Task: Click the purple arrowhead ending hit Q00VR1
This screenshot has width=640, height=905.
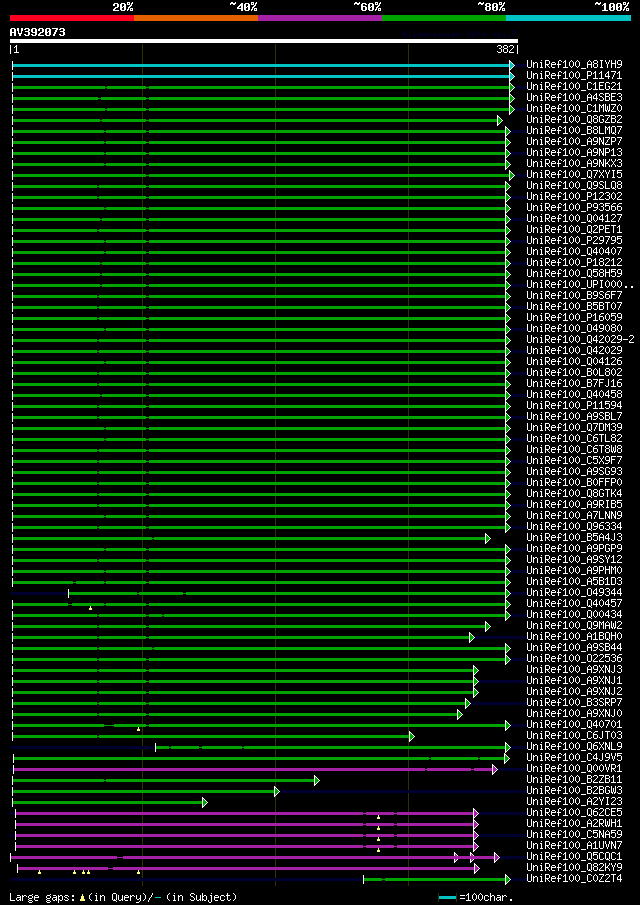Action: (495, 769)
